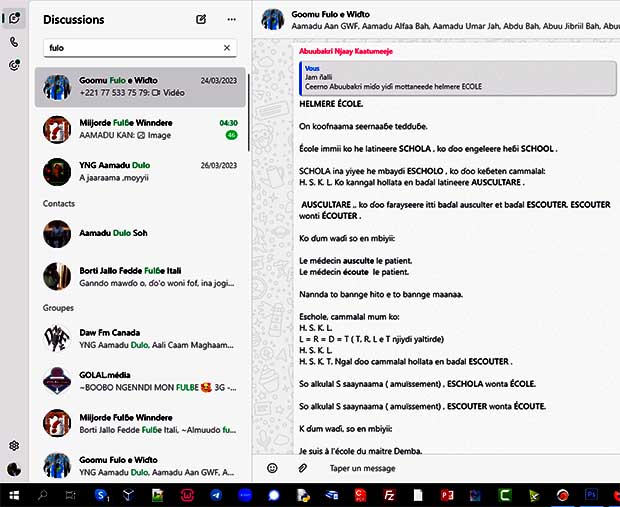Screen dimensions: 620x507
Task: Select contact Aamadu Dulo Soh
Action: point(140,234)
